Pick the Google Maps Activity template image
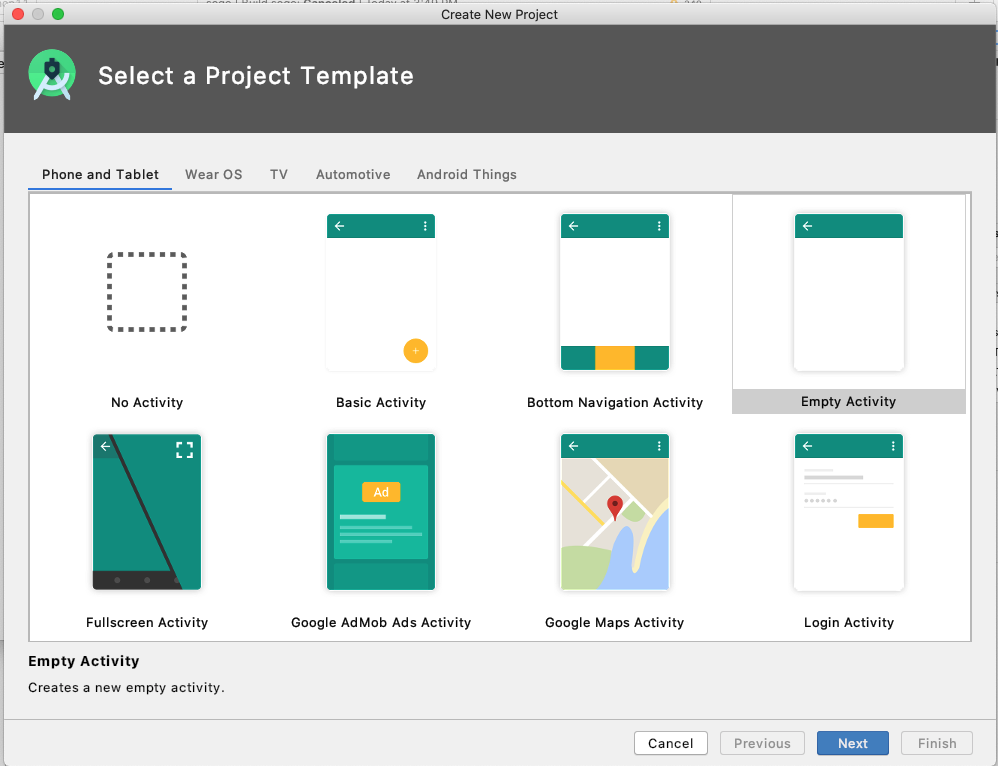Viewport: 998px width, 766px height. coord(615,512)
